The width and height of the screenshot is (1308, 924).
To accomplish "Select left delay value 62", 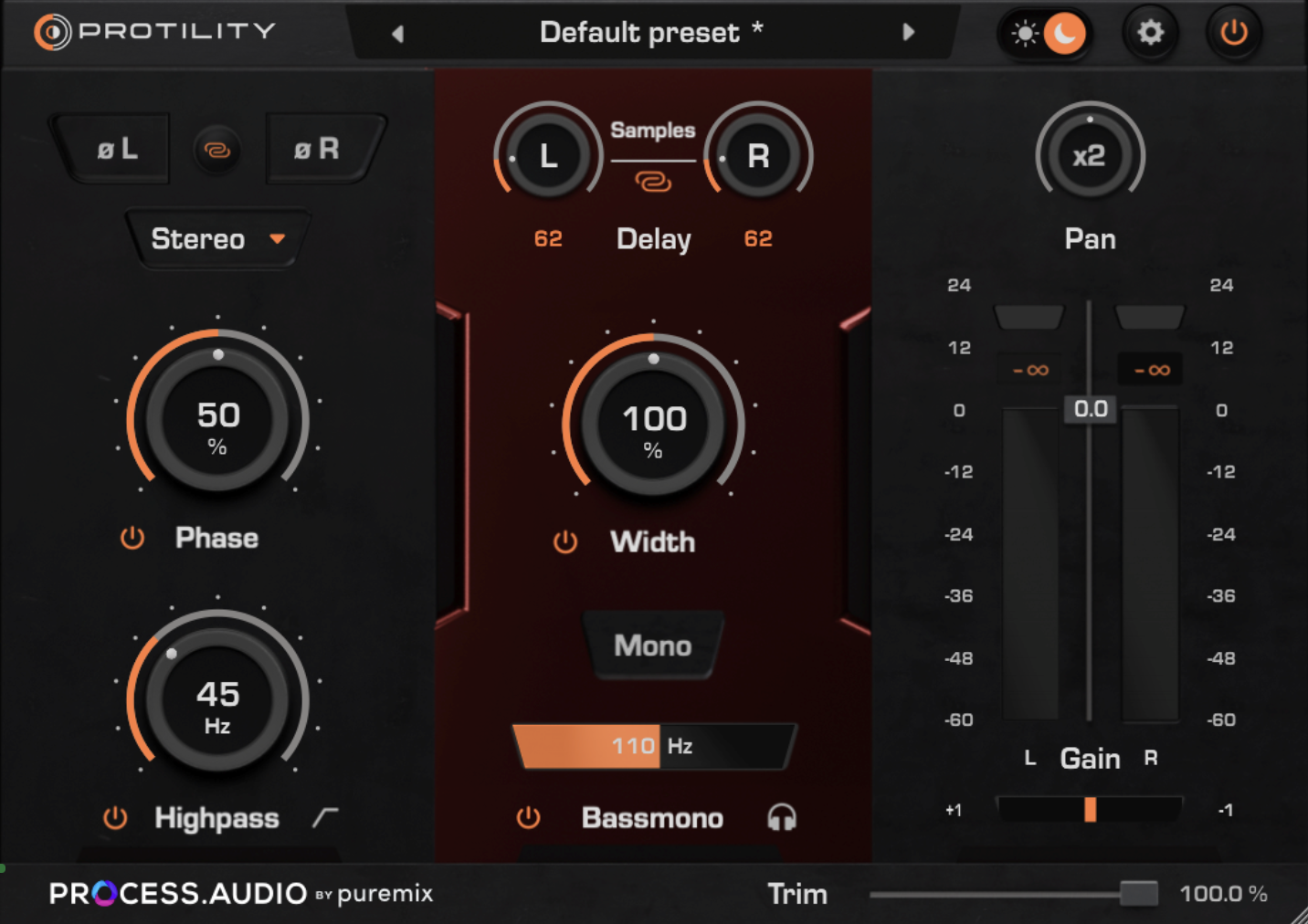I will point(548,239).
